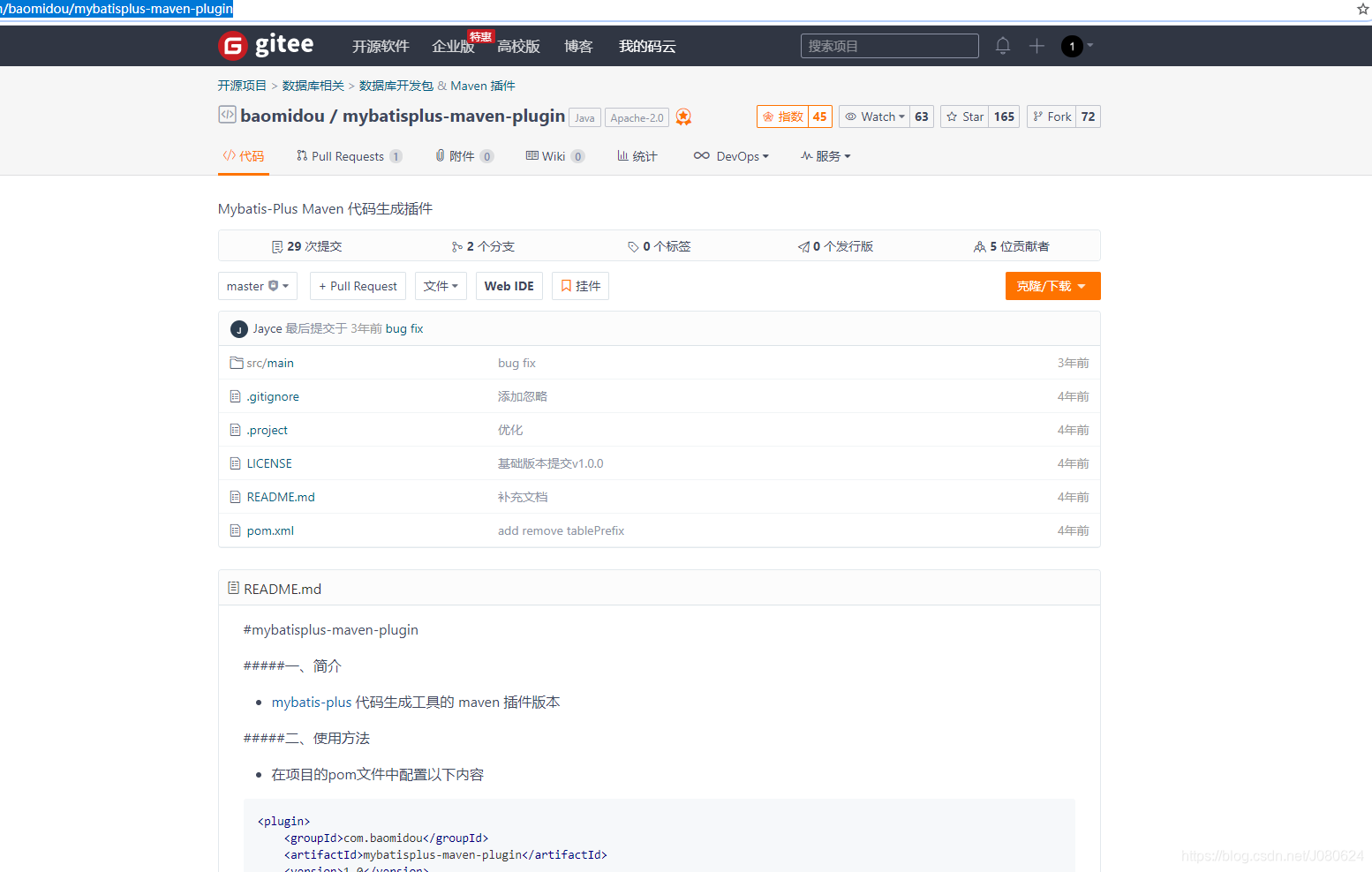This screenshot has width=1372, height=872.
Task: Click the 指数 index score badge
Action: (794, 117)
